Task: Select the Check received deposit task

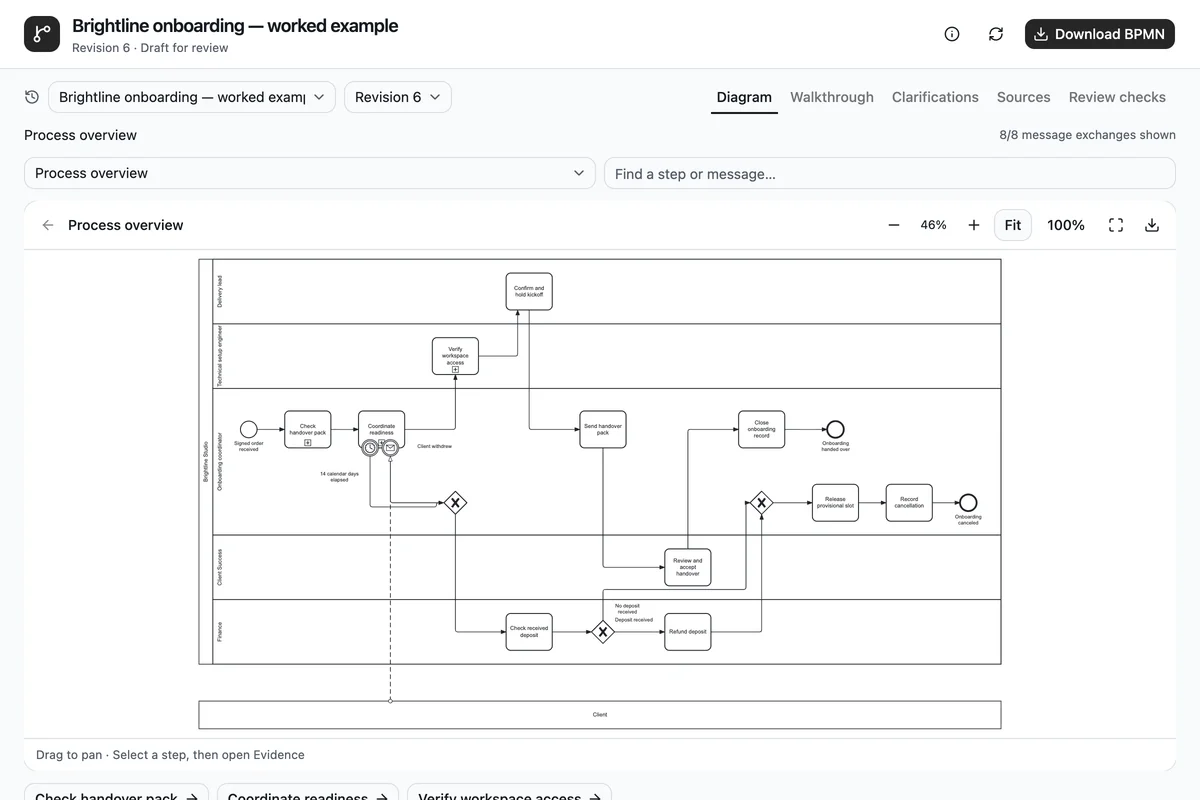Action: 529,632
